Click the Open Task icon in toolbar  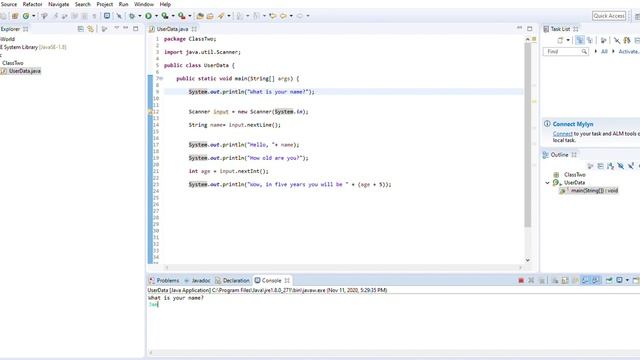tap(210, 16)
